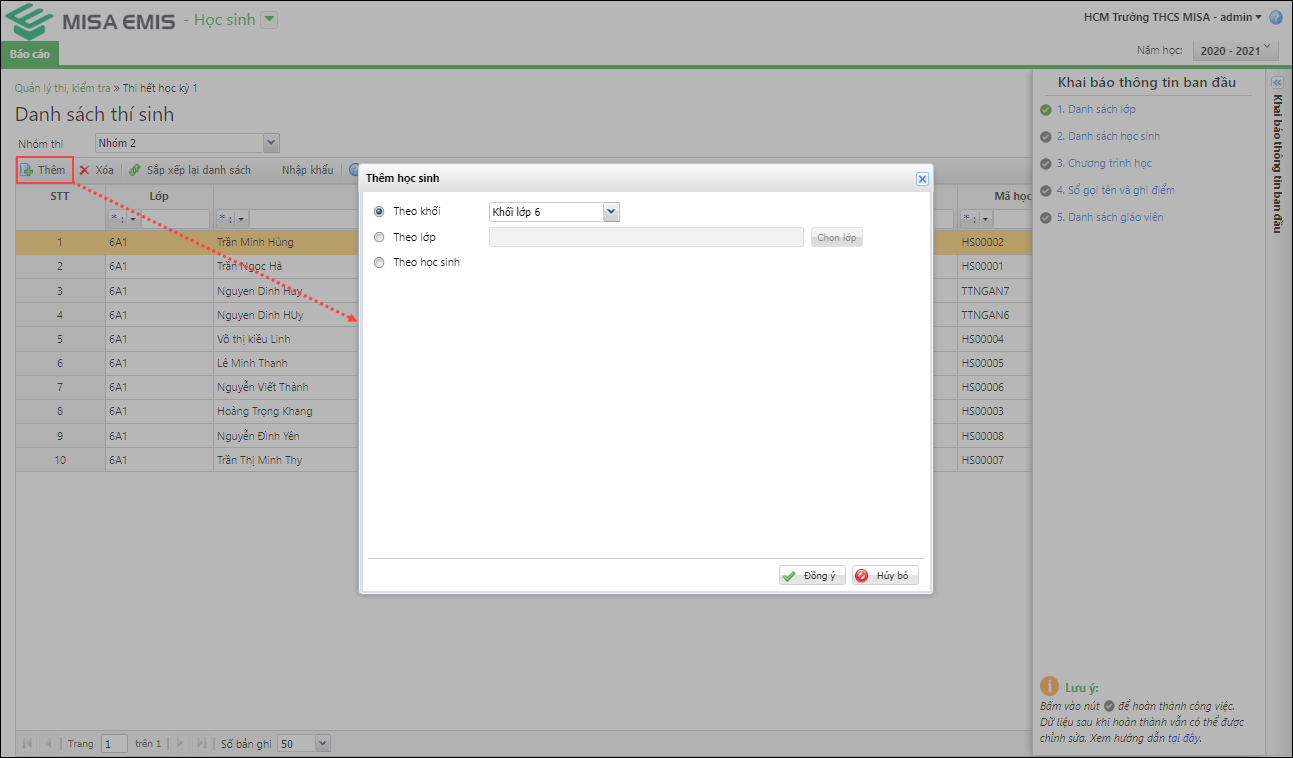Click the orange Lưu ý info icon

(x=1049, y=686)
